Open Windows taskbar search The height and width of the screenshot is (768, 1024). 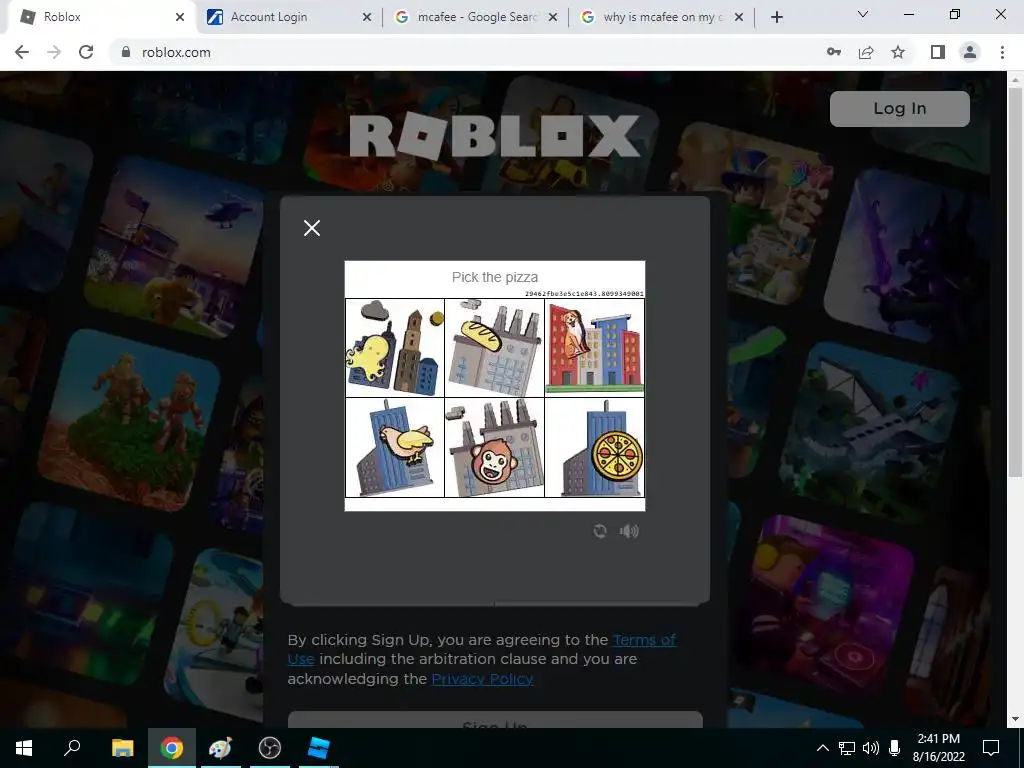(x=72, y=748)
